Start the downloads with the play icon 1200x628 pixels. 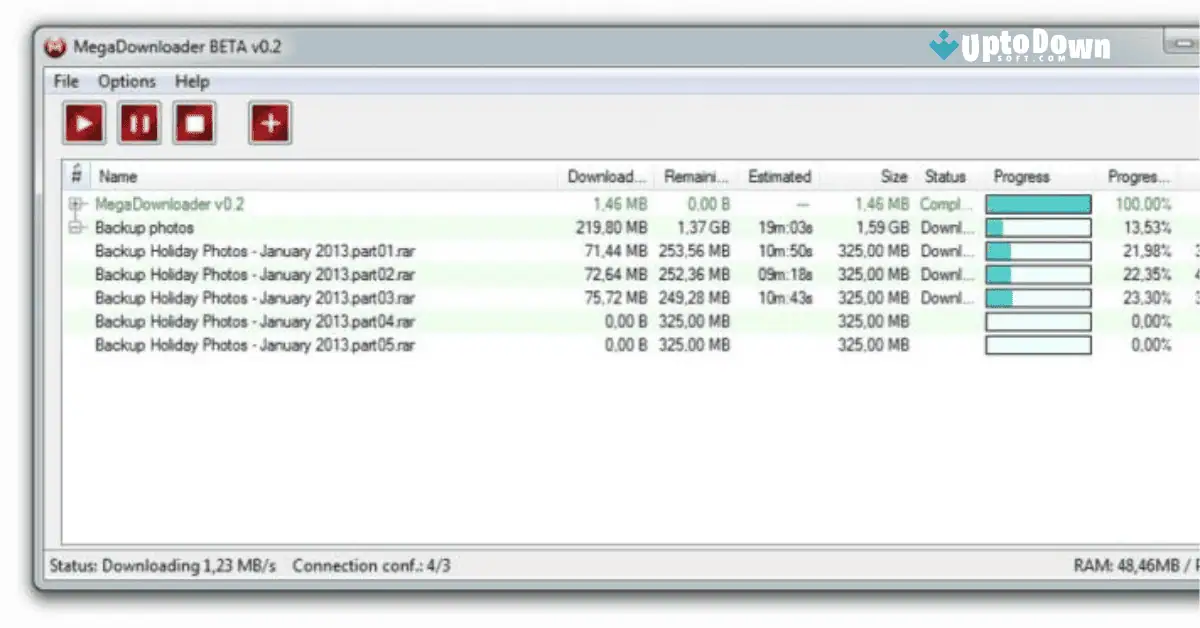click(x=84, y=122)
